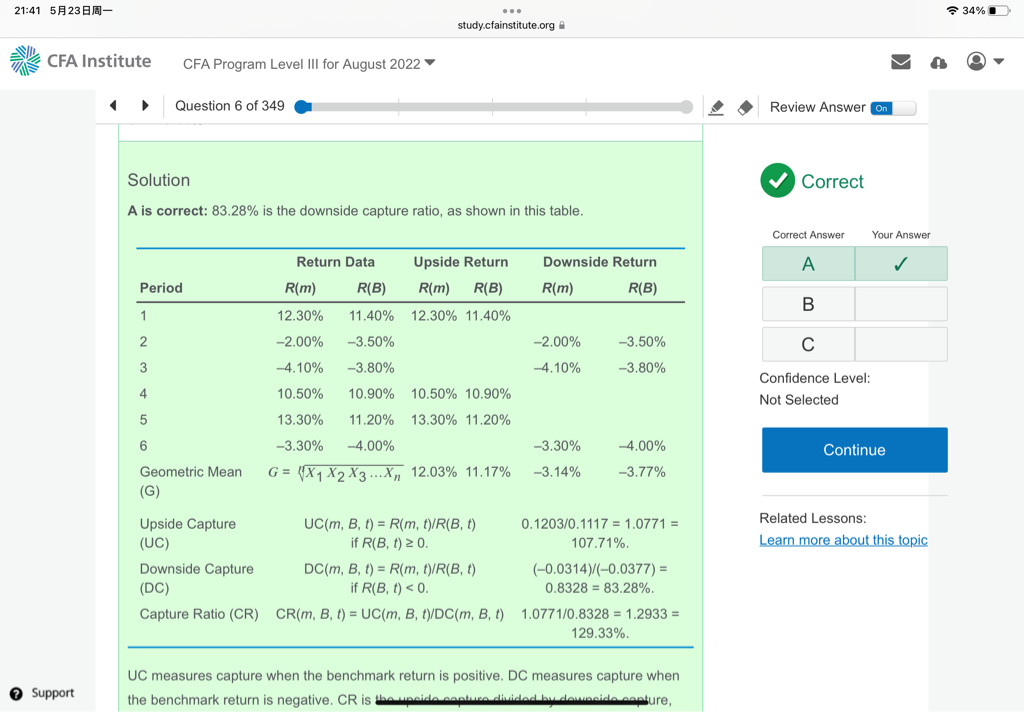Screen dimensions: 1024x712
Task: Go to previous question arrow
Action: 113,106
